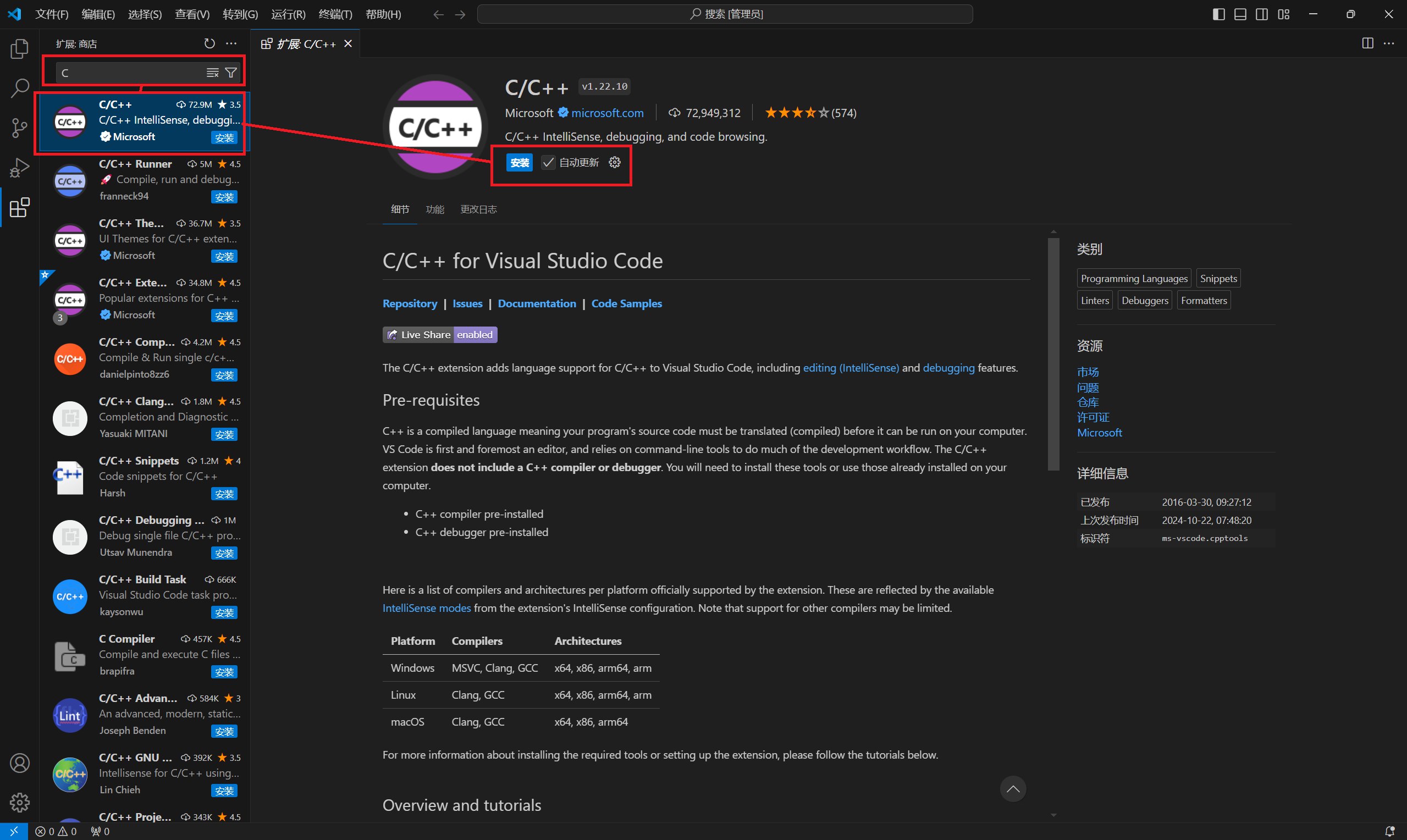The image size is (1407, 840).
Task: Open the Run and Debug view
Action: (19, 168)
